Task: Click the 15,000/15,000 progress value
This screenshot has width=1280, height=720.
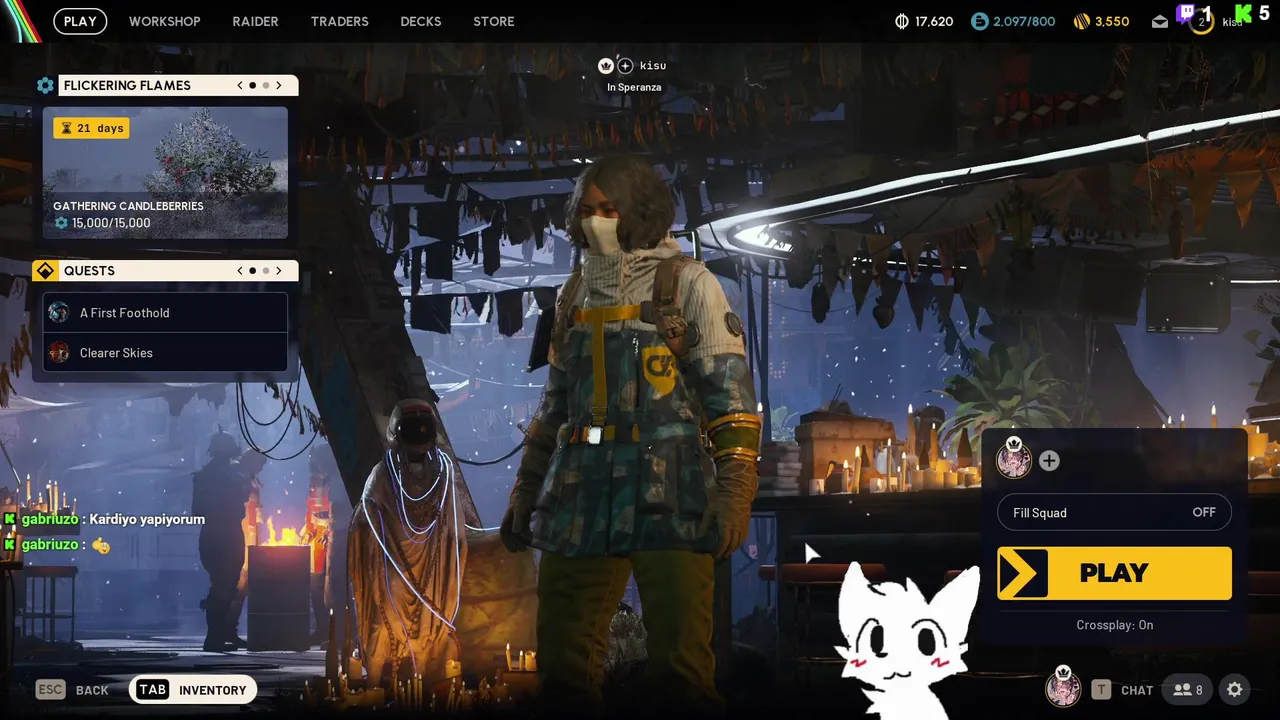Action: (x=111, y=223)
